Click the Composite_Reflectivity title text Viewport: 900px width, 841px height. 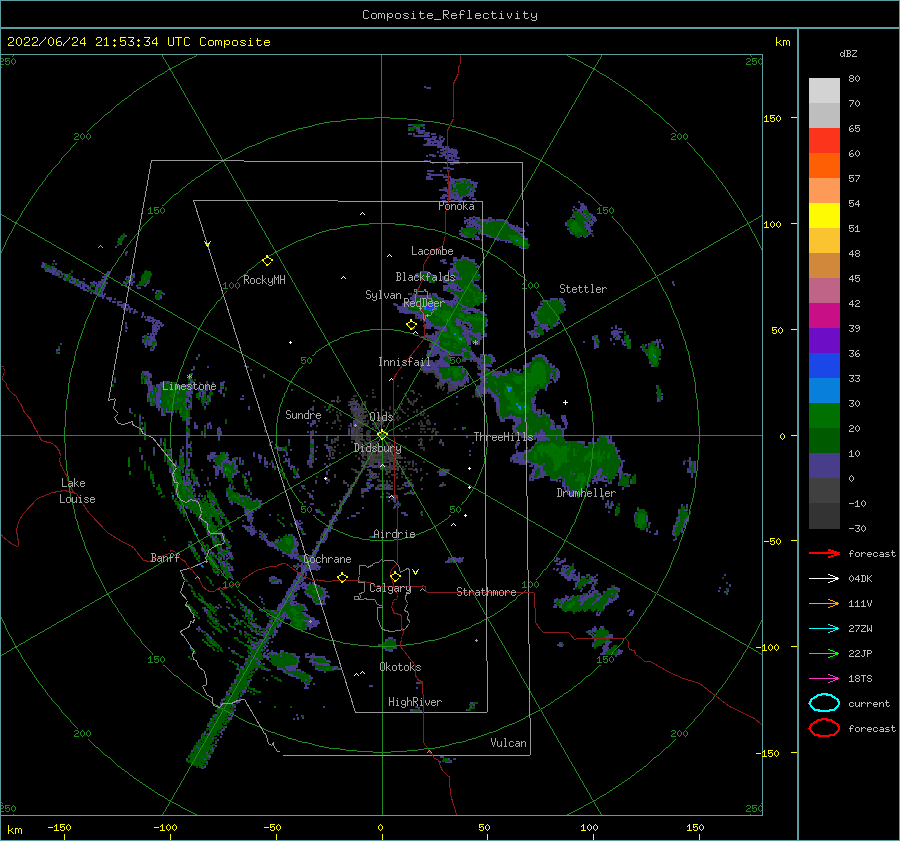450,15
